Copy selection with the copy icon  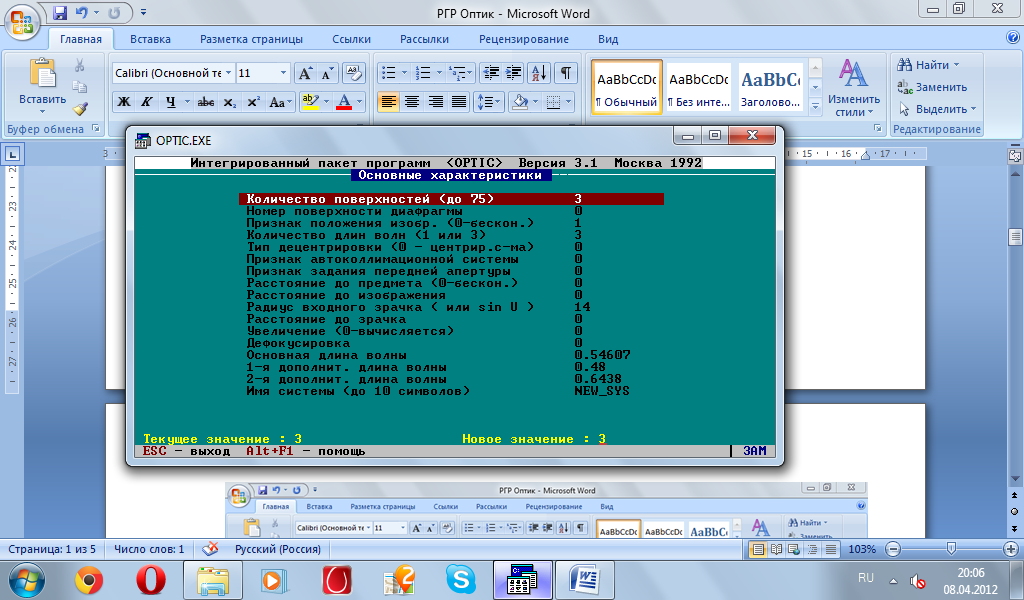pyautogui.click(x=80, y=87)
